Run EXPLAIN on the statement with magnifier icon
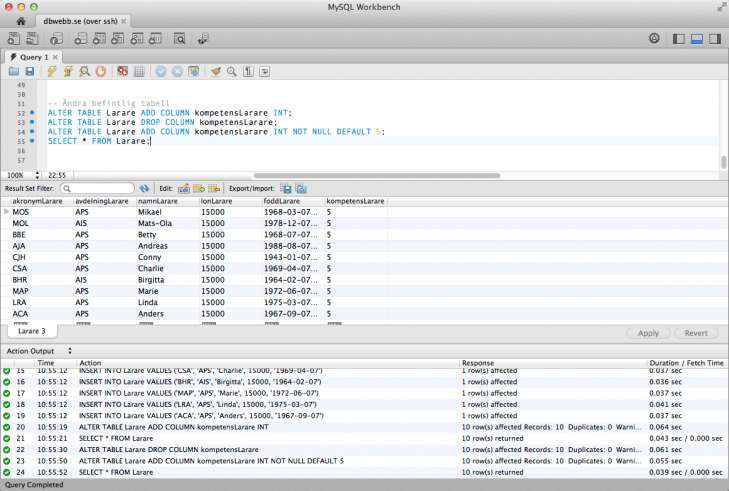This screenshot has width=729, height=491. [84, 71]
